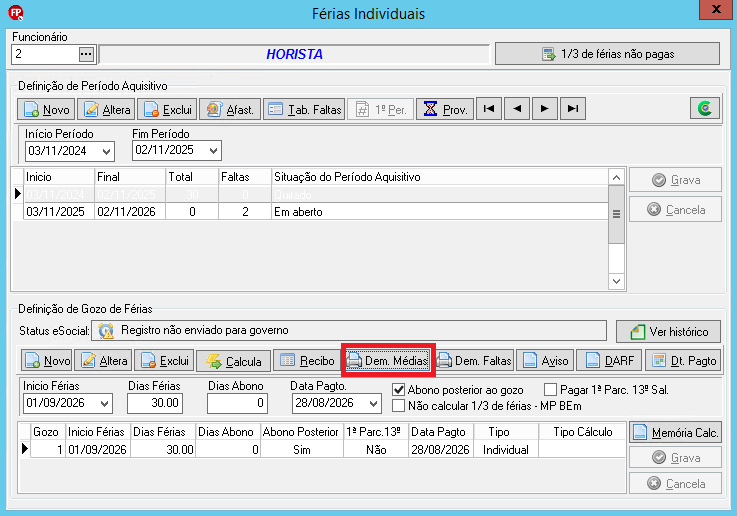Screen dimensions: 737x516
Task: Open Memória Calc.
Action: pyautogui.click(x=675, y=432)
